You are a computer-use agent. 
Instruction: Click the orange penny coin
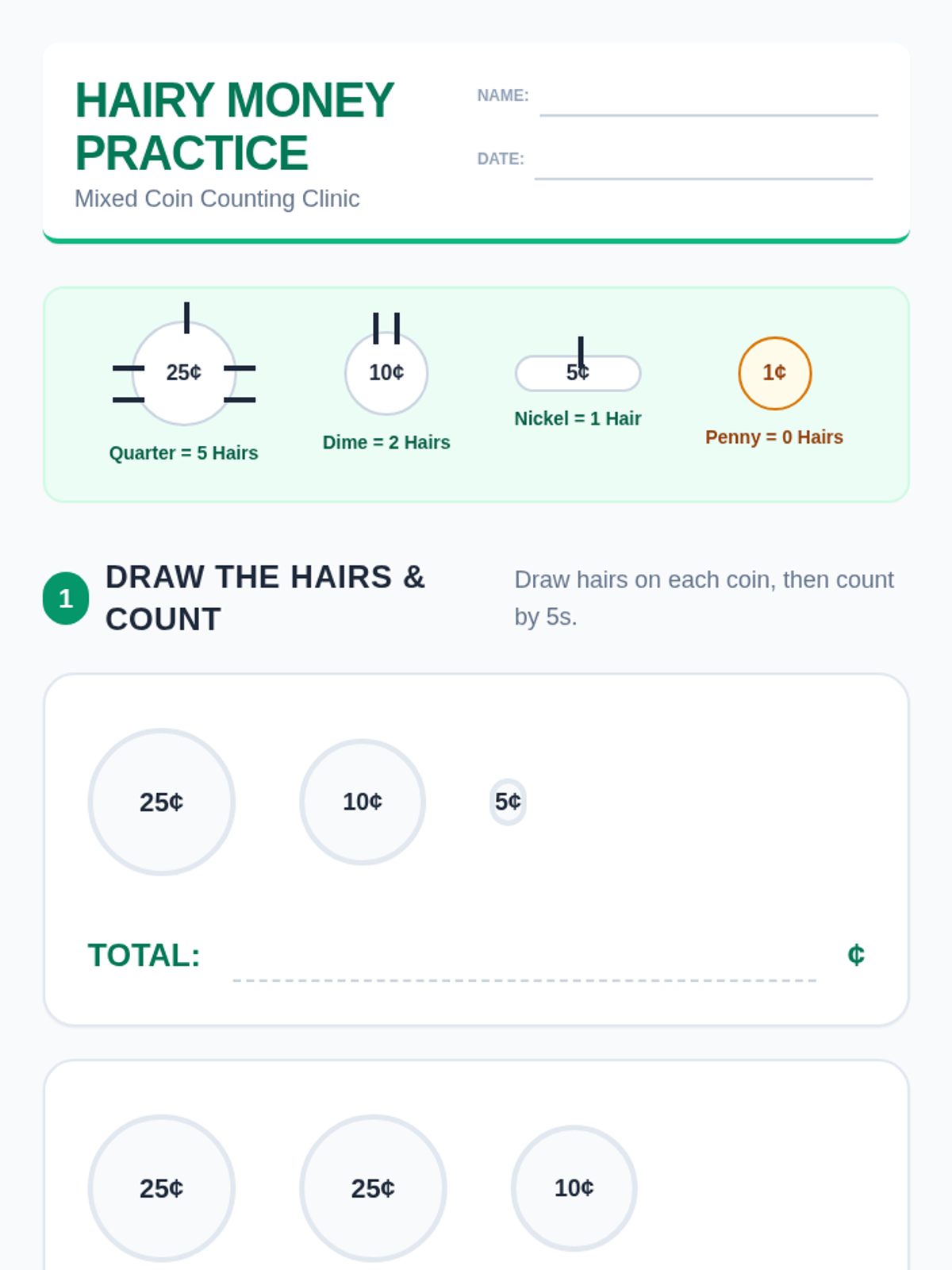pos(775,373)
